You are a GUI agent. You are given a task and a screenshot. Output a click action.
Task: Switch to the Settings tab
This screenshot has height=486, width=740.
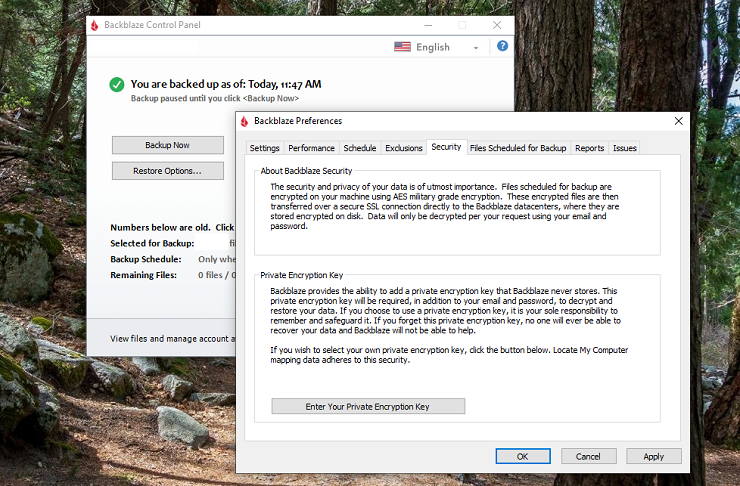point(264,148)
